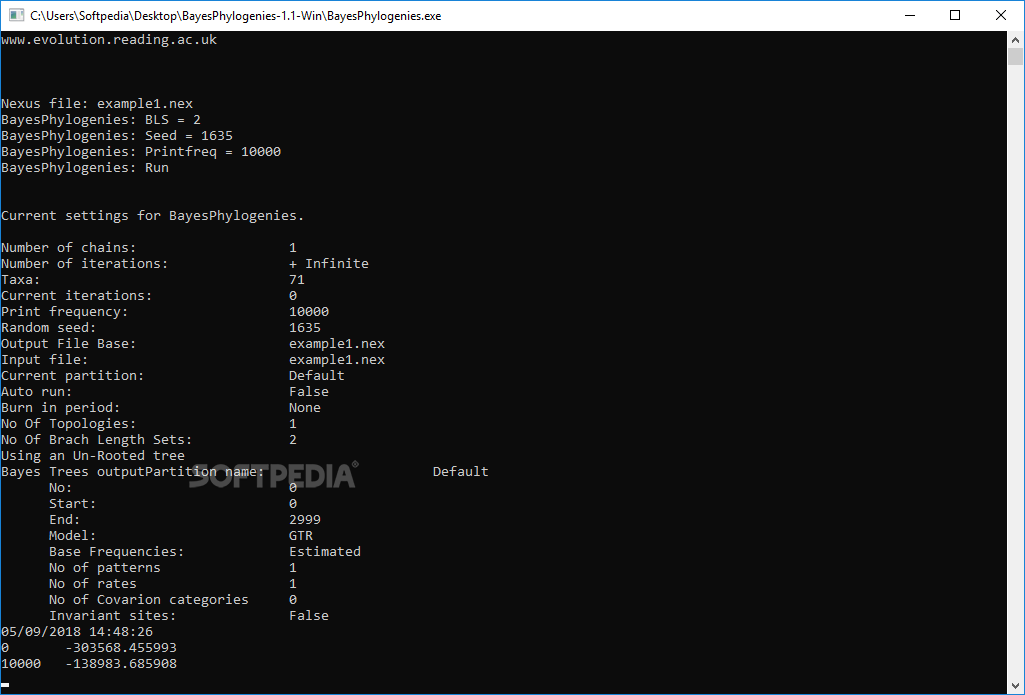This screenshot has height=695, width=1025.
Task: Click the 'No of rates' label
Action: 93,584
